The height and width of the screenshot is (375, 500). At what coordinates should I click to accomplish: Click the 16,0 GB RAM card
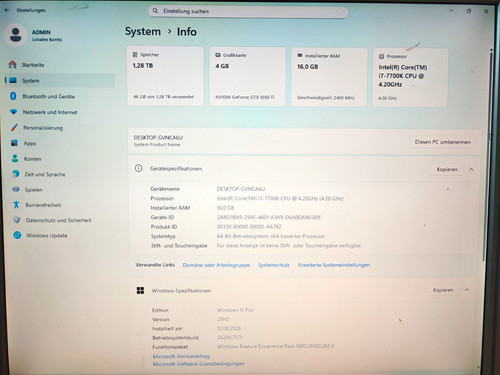tap(329, 77)
